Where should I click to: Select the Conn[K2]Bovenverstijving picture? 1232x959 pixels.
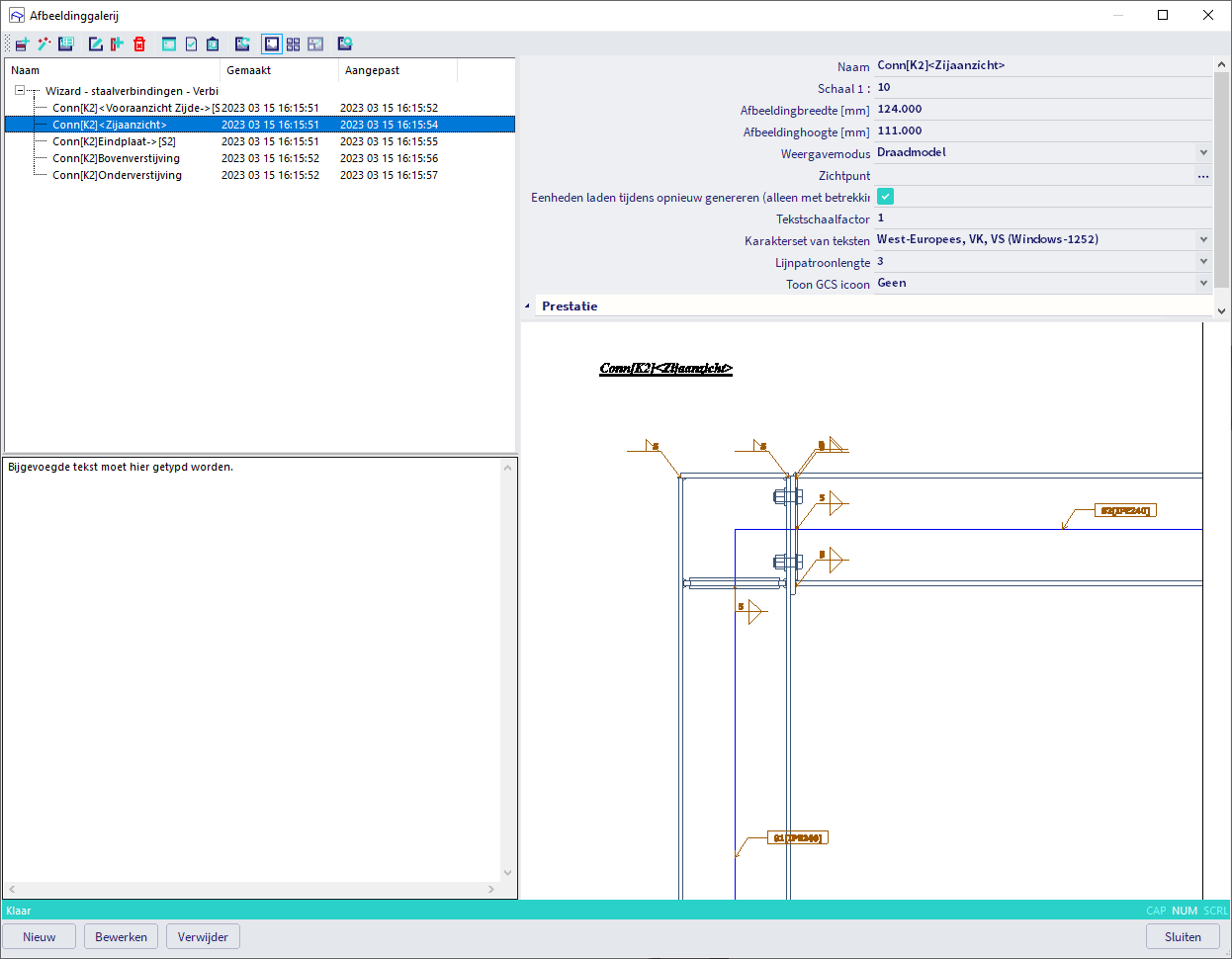[x=116, y=158]
